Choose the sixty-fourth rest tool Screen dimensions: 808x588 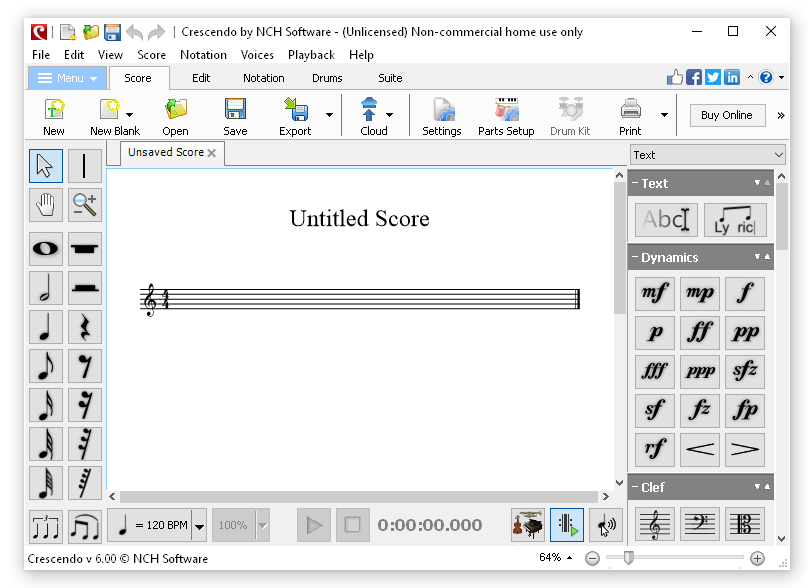(85, 483)
